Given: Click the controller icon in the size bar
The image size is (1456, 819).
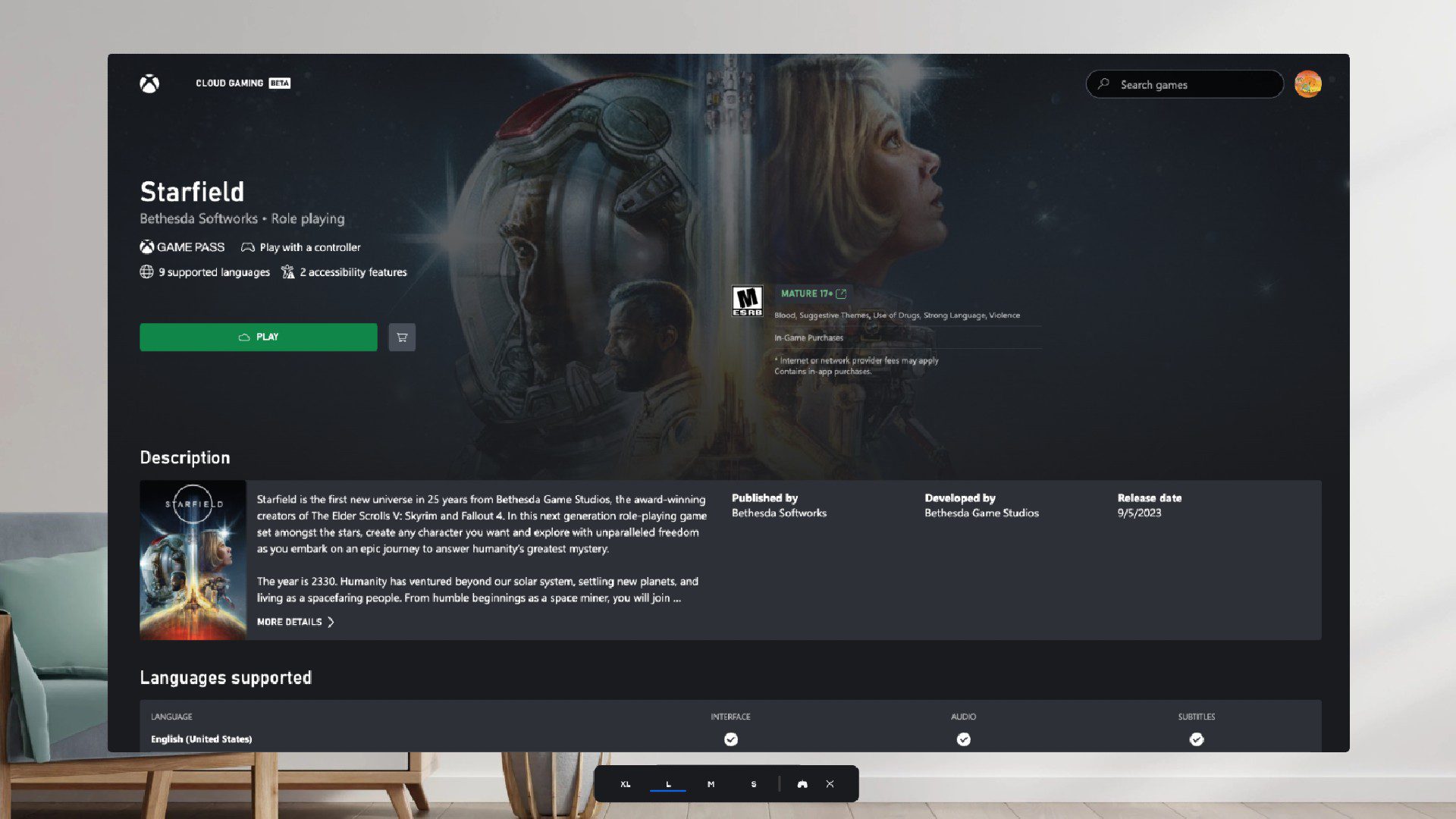Looking at the screenshot, I should pyautogui.click(x=802, y=784).
